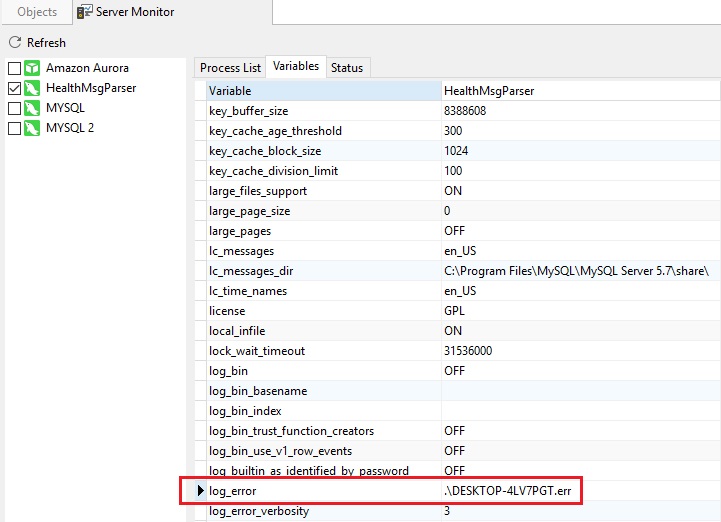Viewport: 721px width, 522px height.
Task: Check the MYSQL server checkbox
Action: pos(14,108)
